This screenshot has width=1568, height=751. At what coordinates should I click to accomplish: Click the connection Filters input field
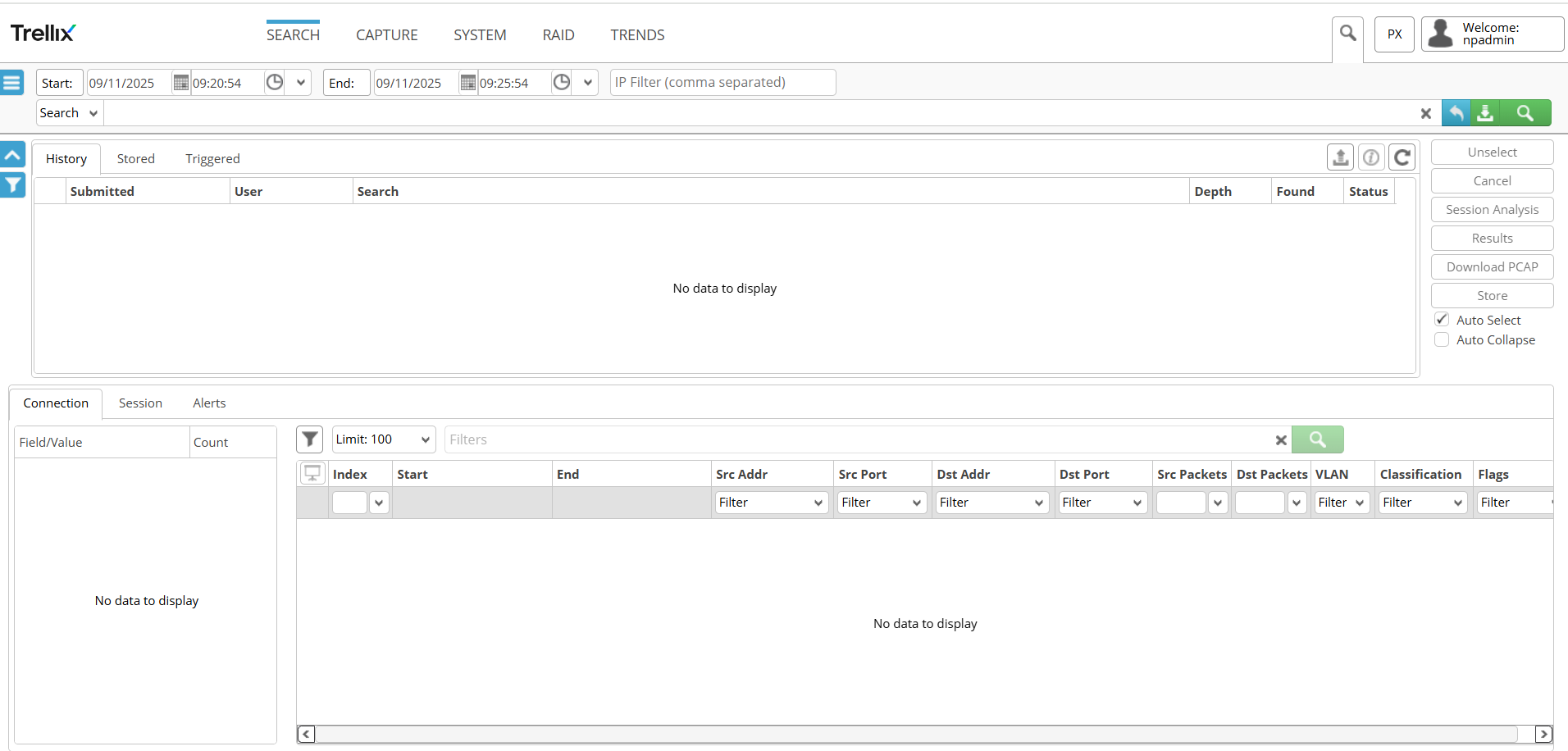[857, 439]
